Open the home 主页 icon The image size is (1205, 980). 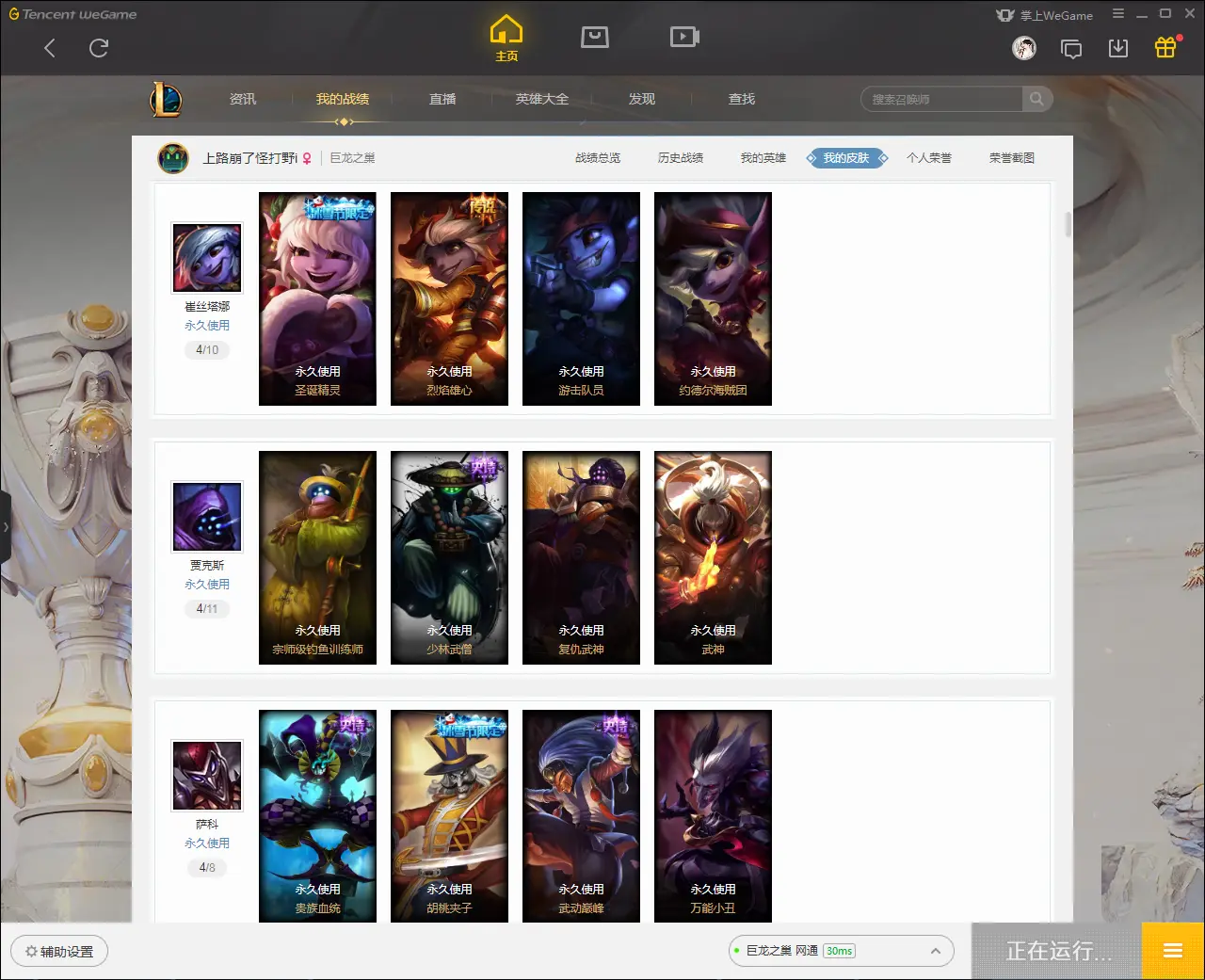tap(506, 39)
